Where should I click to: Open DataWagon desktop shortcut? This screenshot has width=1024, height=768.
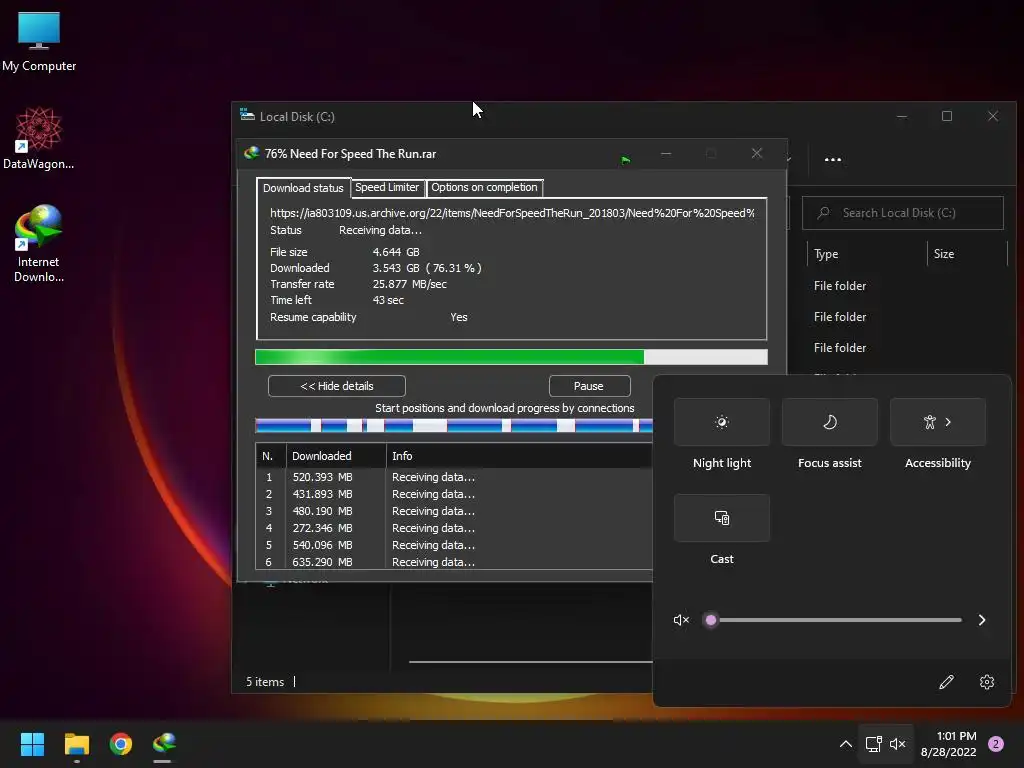pos(39,138)
